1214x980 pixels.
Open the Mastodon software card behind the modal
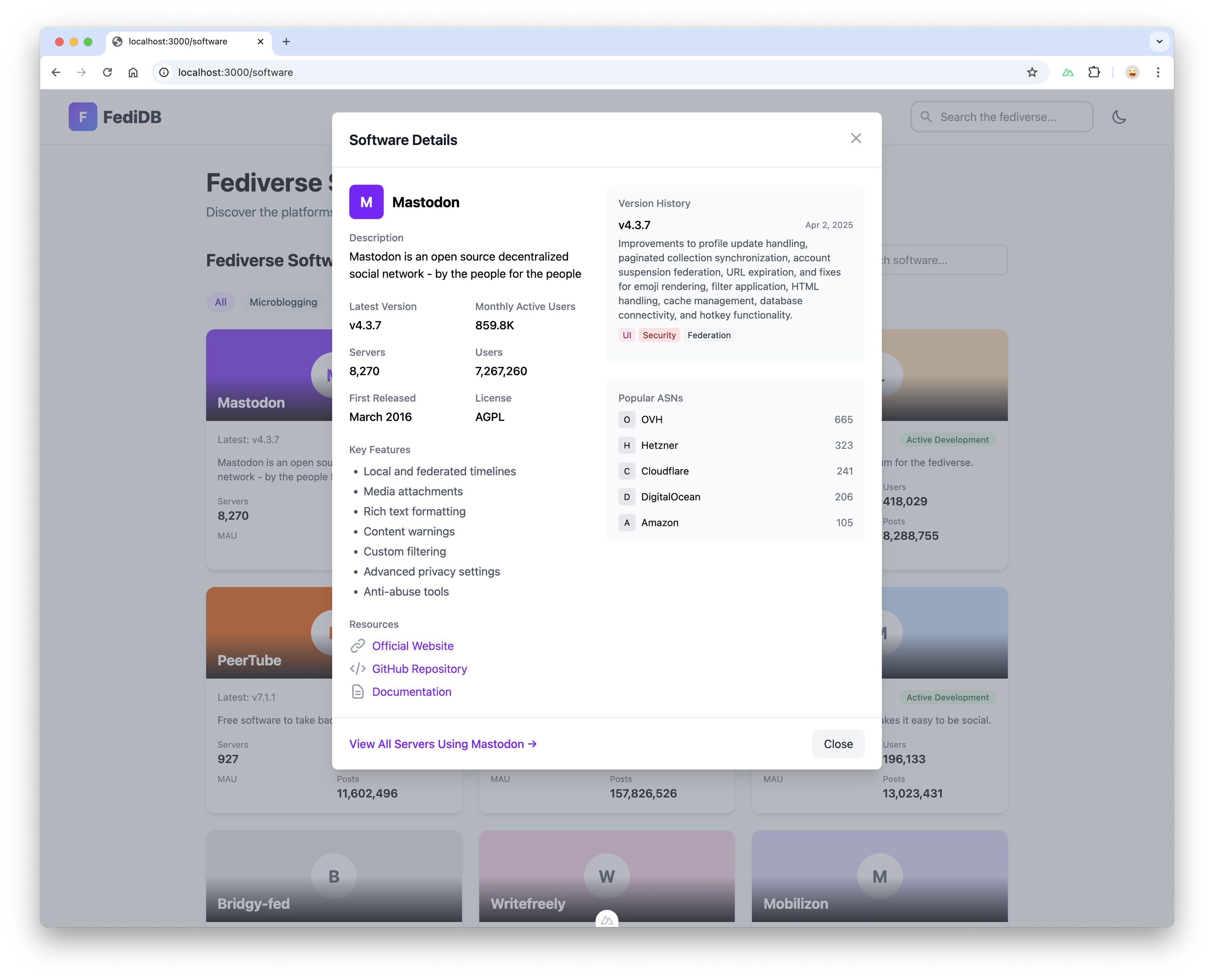point(268,449)
